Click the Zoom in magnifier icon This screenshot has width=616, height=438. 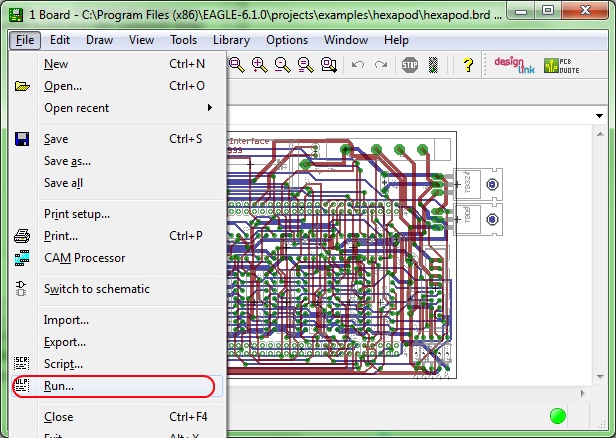[260, 64]
